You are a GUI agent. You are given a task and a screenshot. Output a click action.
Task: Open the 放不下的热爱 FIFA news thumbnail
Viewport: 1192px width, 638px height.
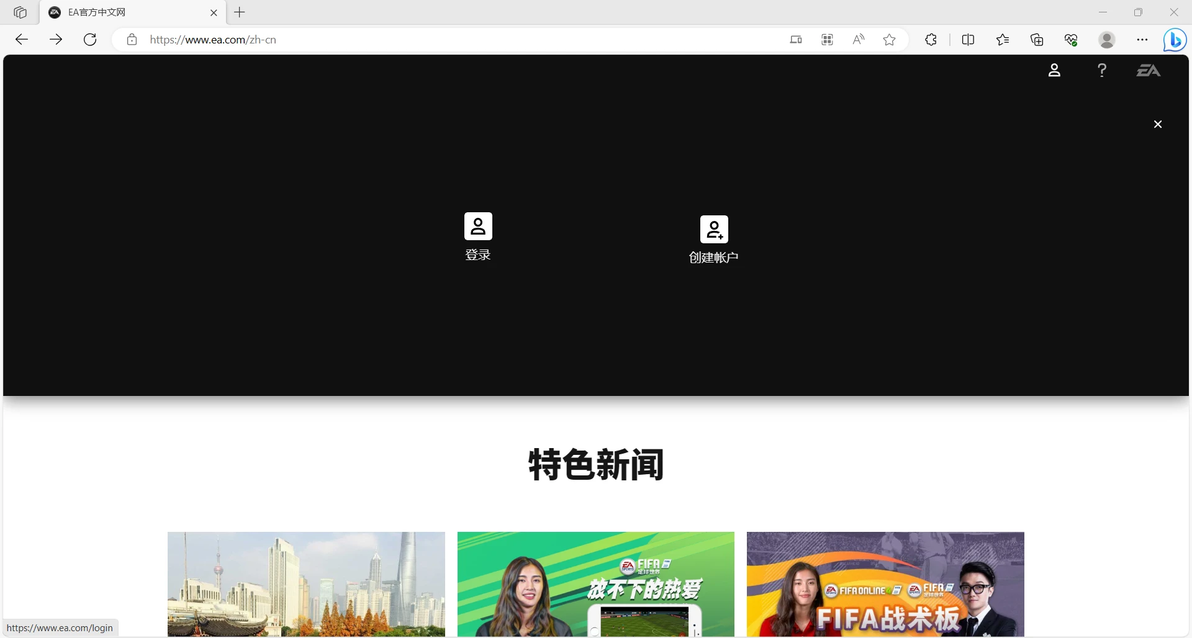coord(596,584)
